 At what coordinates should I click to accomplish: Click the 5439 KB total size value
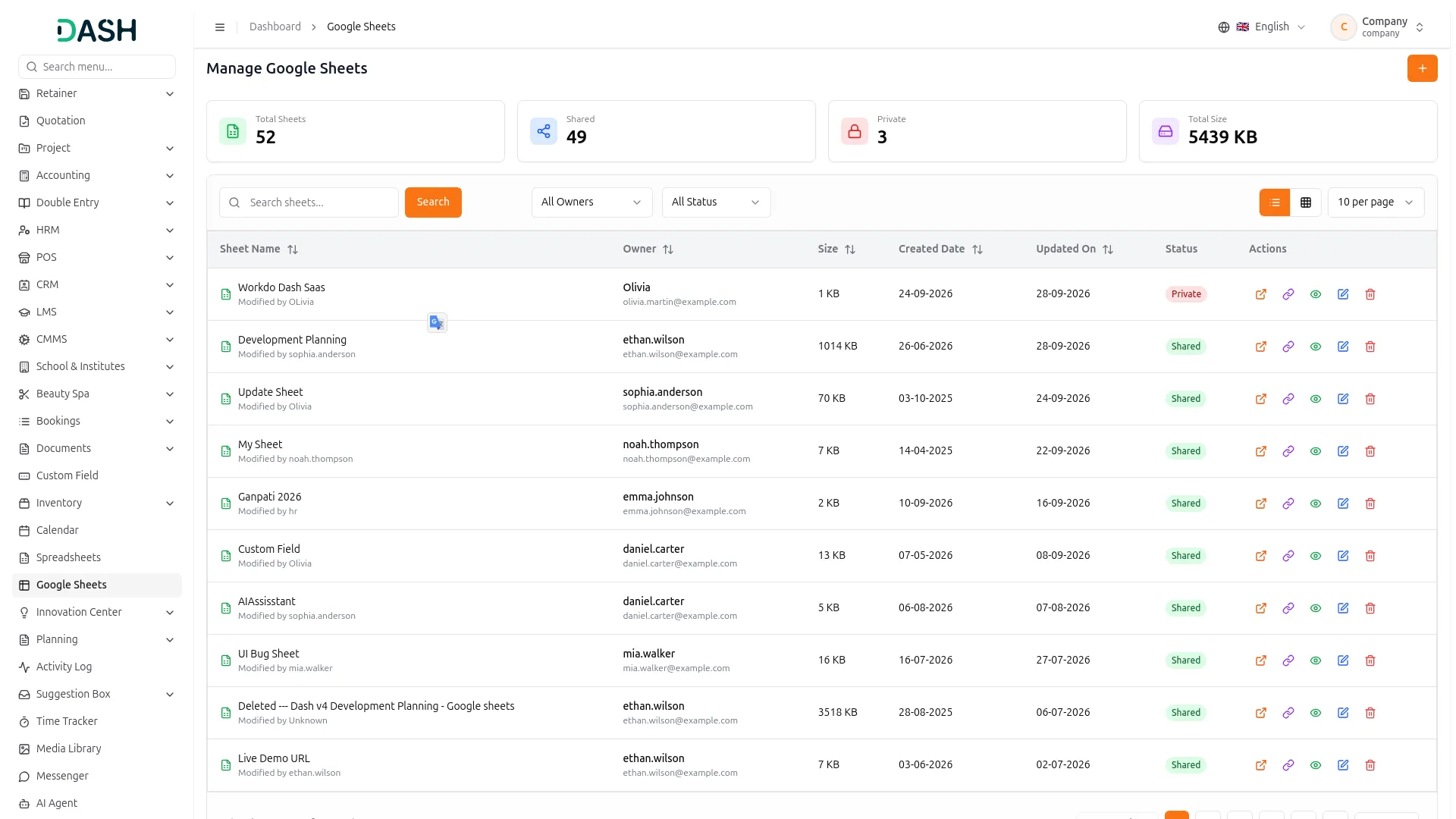(x=1222, y=137)
